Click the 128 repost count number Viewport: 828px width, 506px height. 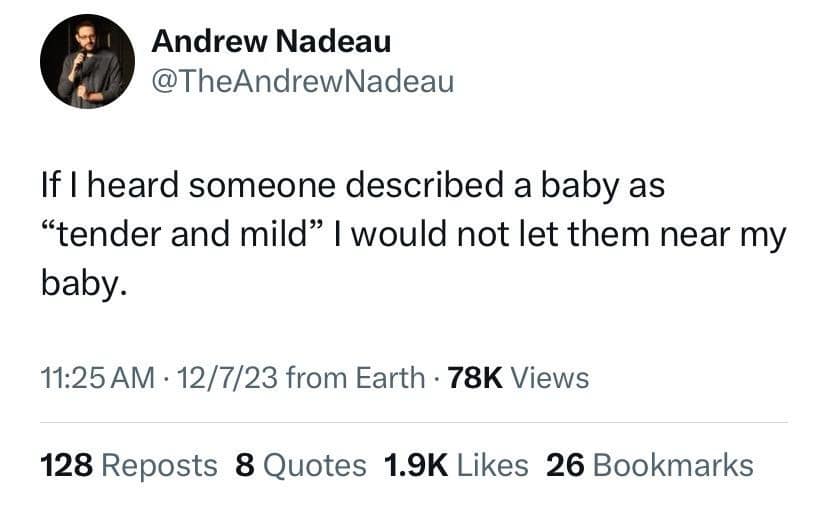point(66,464)
